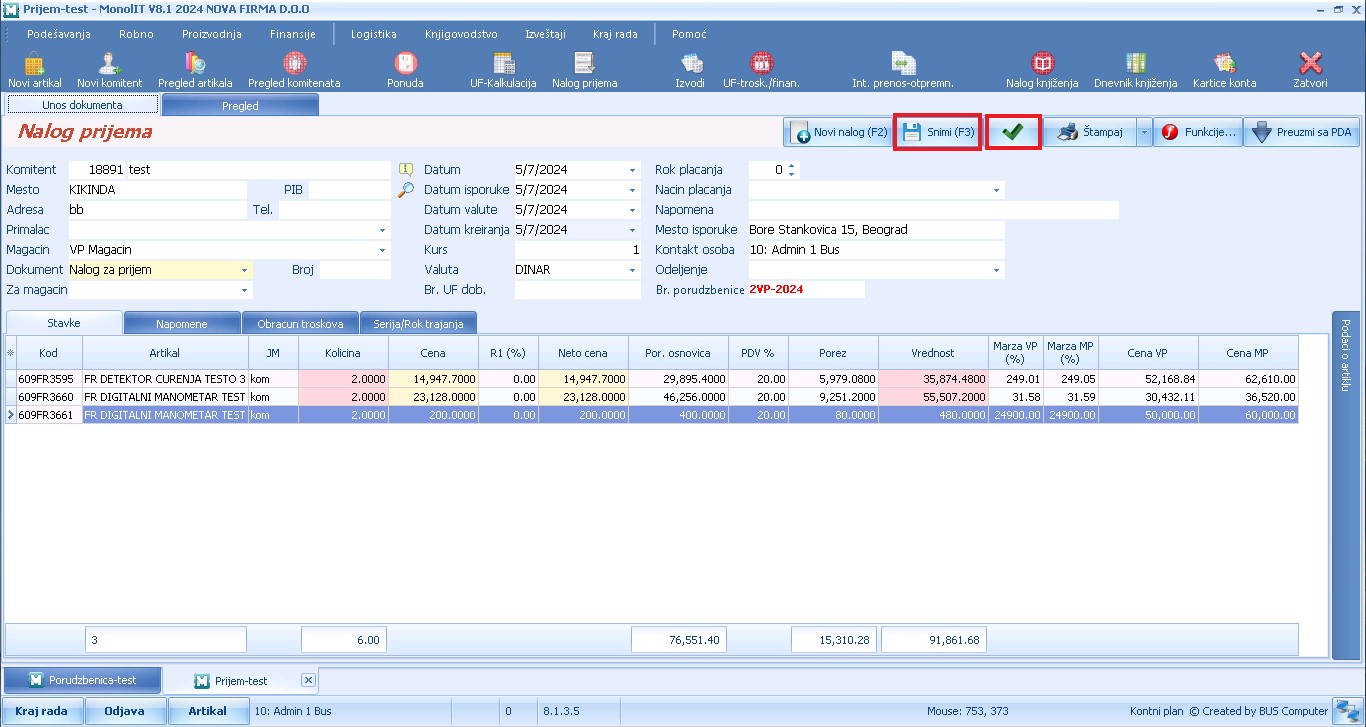
Task: Click the magnifier search icon beside PIB
Action: click(x=405, y=189)
